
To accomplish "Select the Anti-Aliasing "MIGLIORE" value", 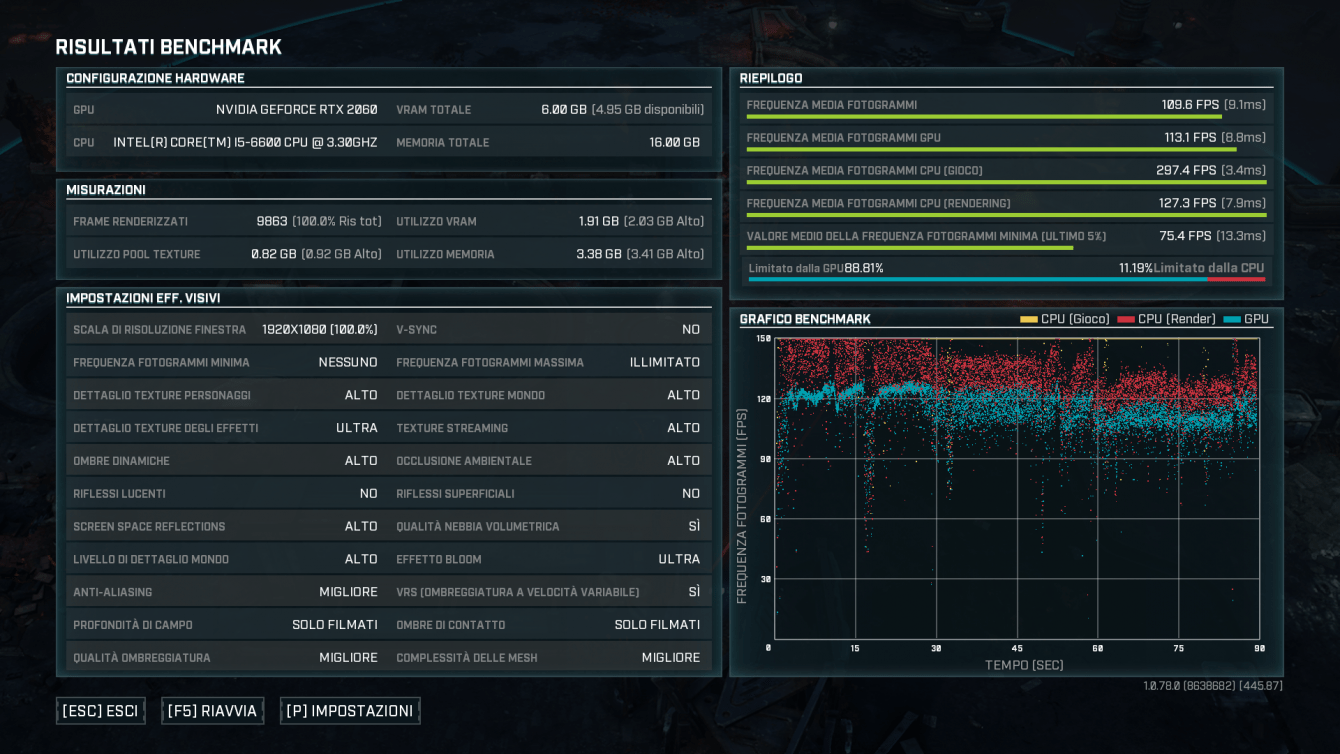I will [x=348, y=593].
